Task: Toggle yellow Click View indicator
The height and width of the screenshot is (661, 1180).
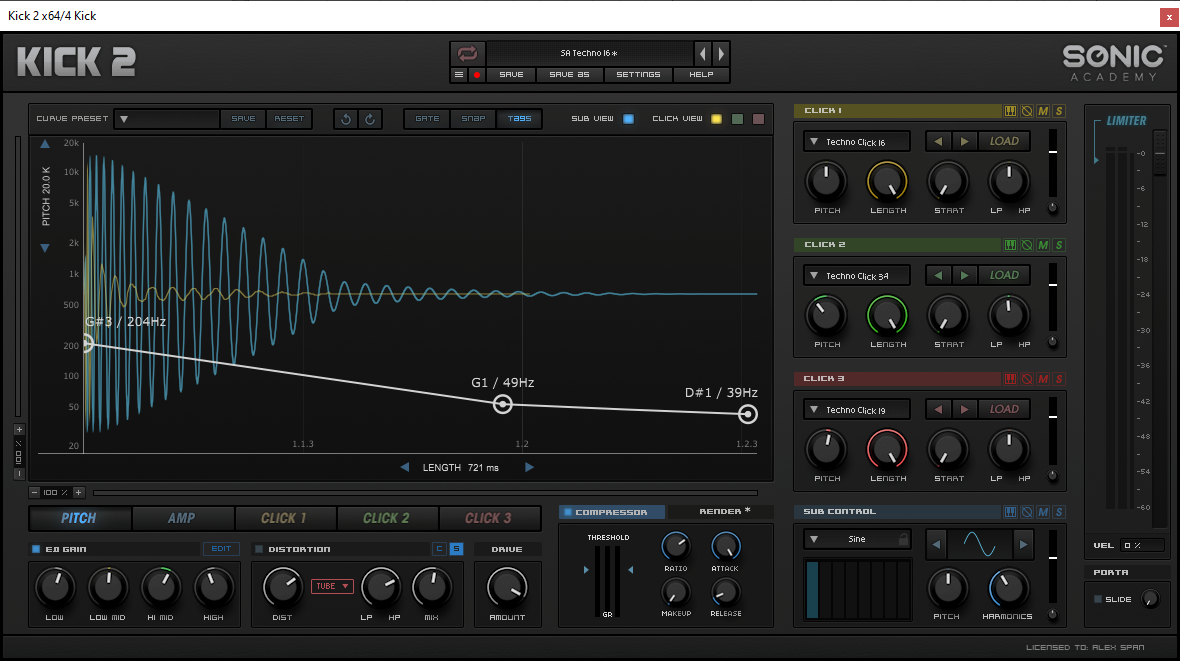Action: 716,119
